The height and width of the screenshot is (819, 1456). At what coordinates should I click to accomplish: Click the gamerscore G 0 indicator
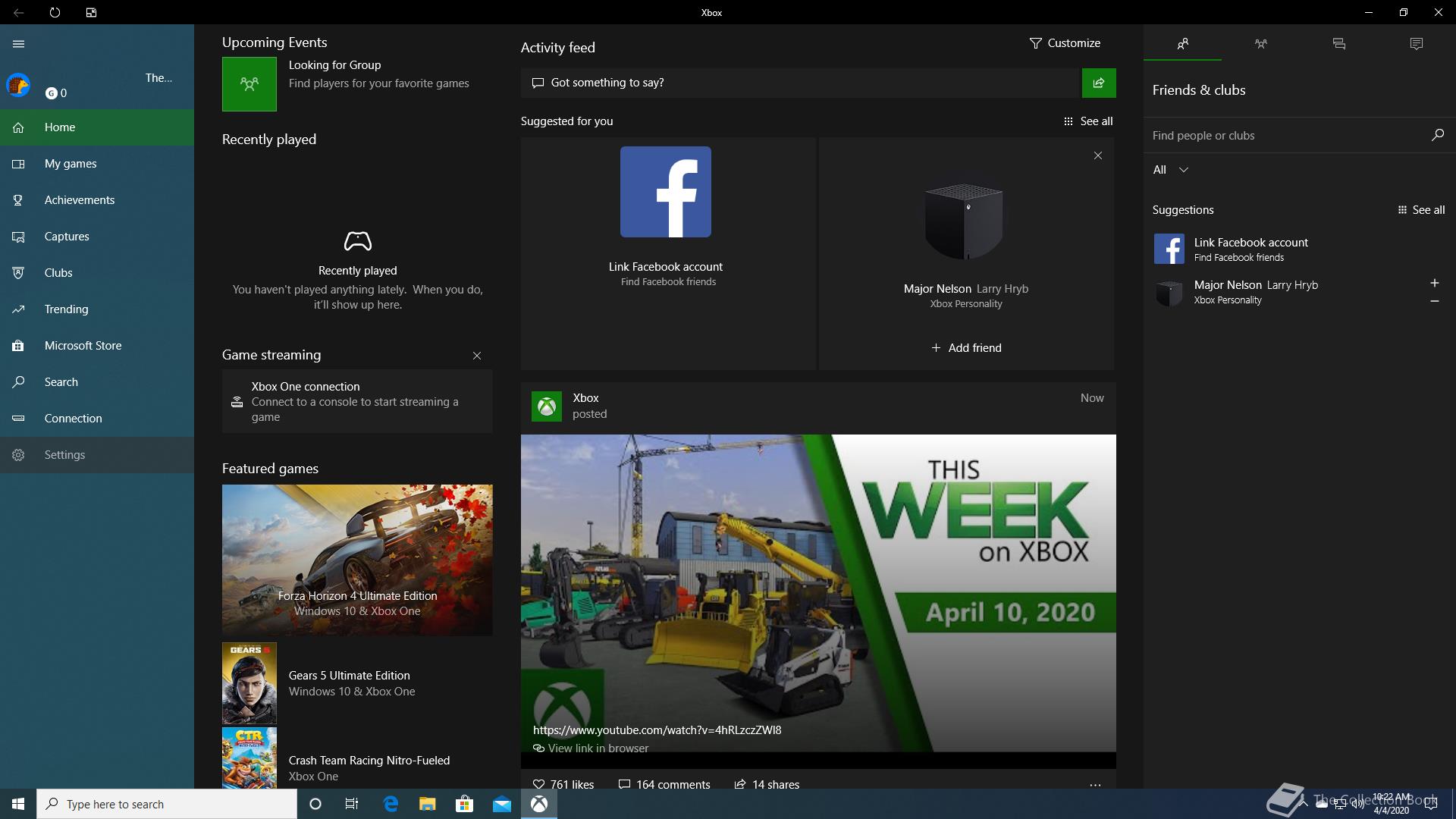click(x=56, y=93)
